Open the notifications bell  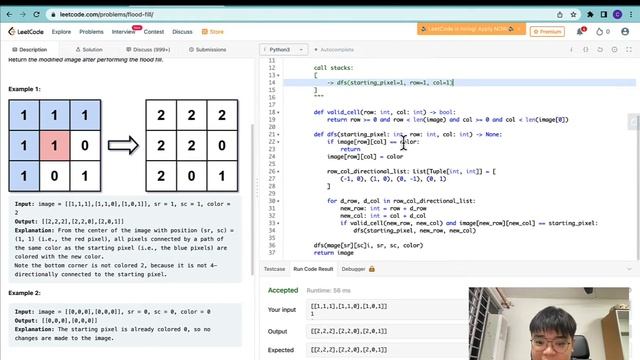[x=580, y=31]
